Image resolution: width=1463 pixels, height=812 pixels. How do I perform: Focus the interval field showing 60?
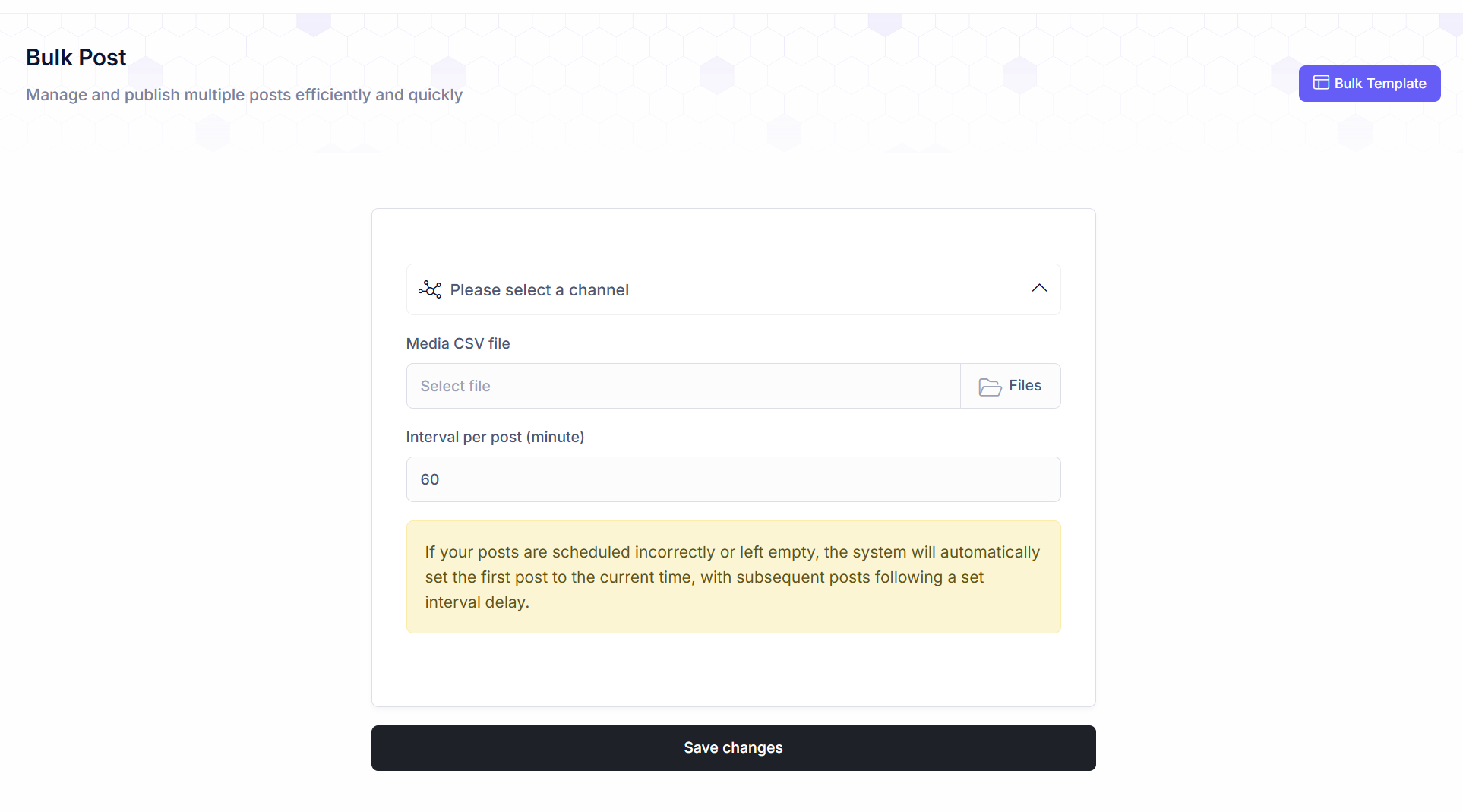tap(732, 479)
